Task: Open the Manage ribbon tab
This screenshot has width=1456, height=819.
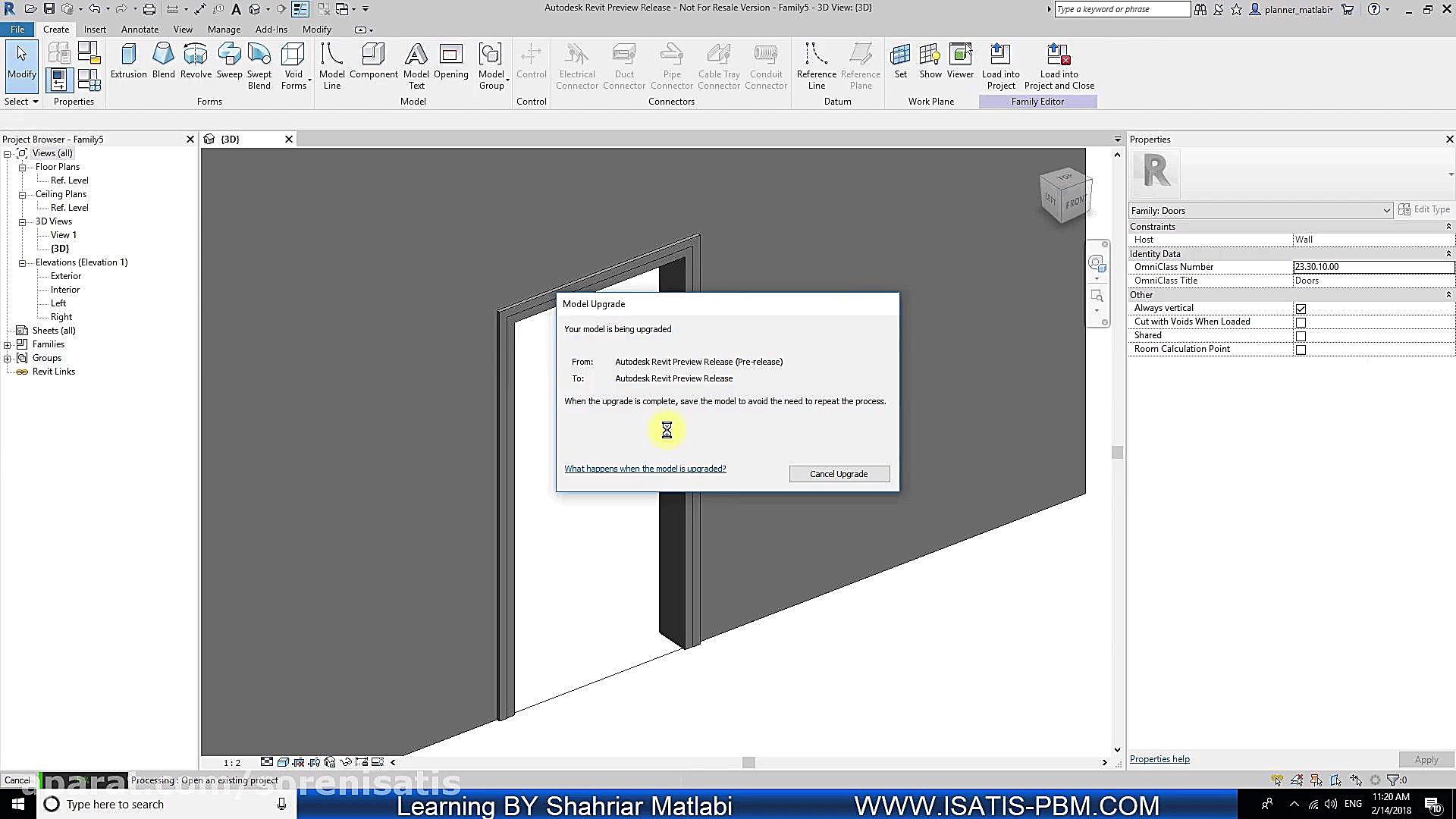Action: coord(224,30)
